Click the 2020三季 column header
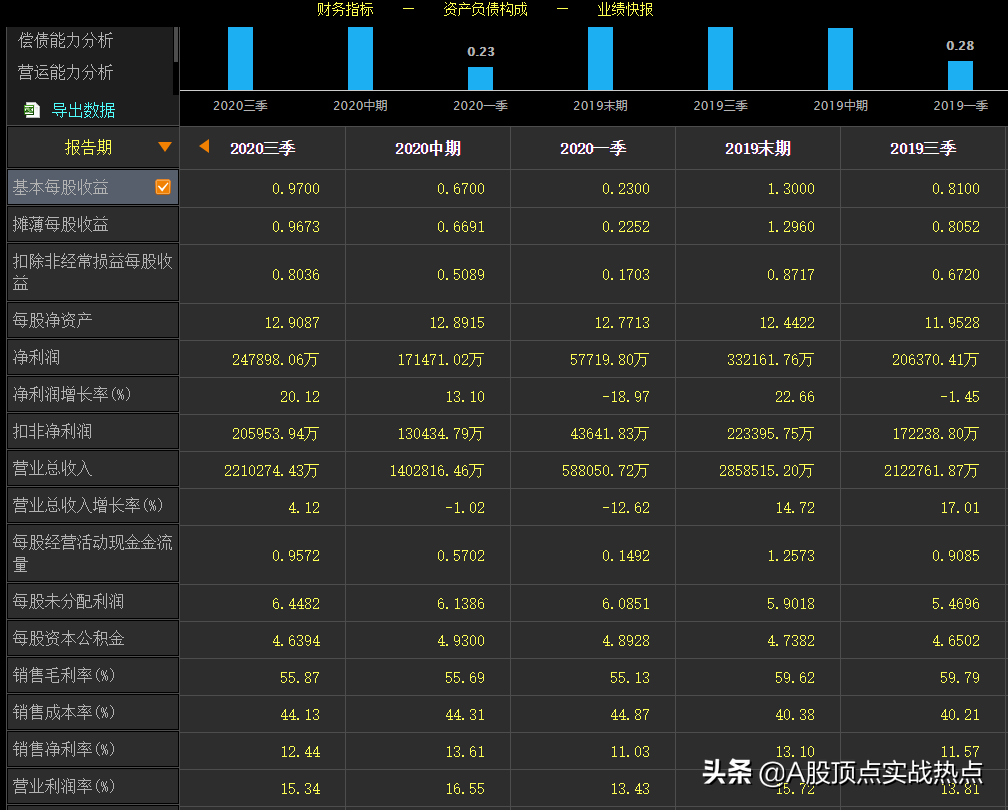The height and width of the screenshot is (810, 1008). (262, 148)
